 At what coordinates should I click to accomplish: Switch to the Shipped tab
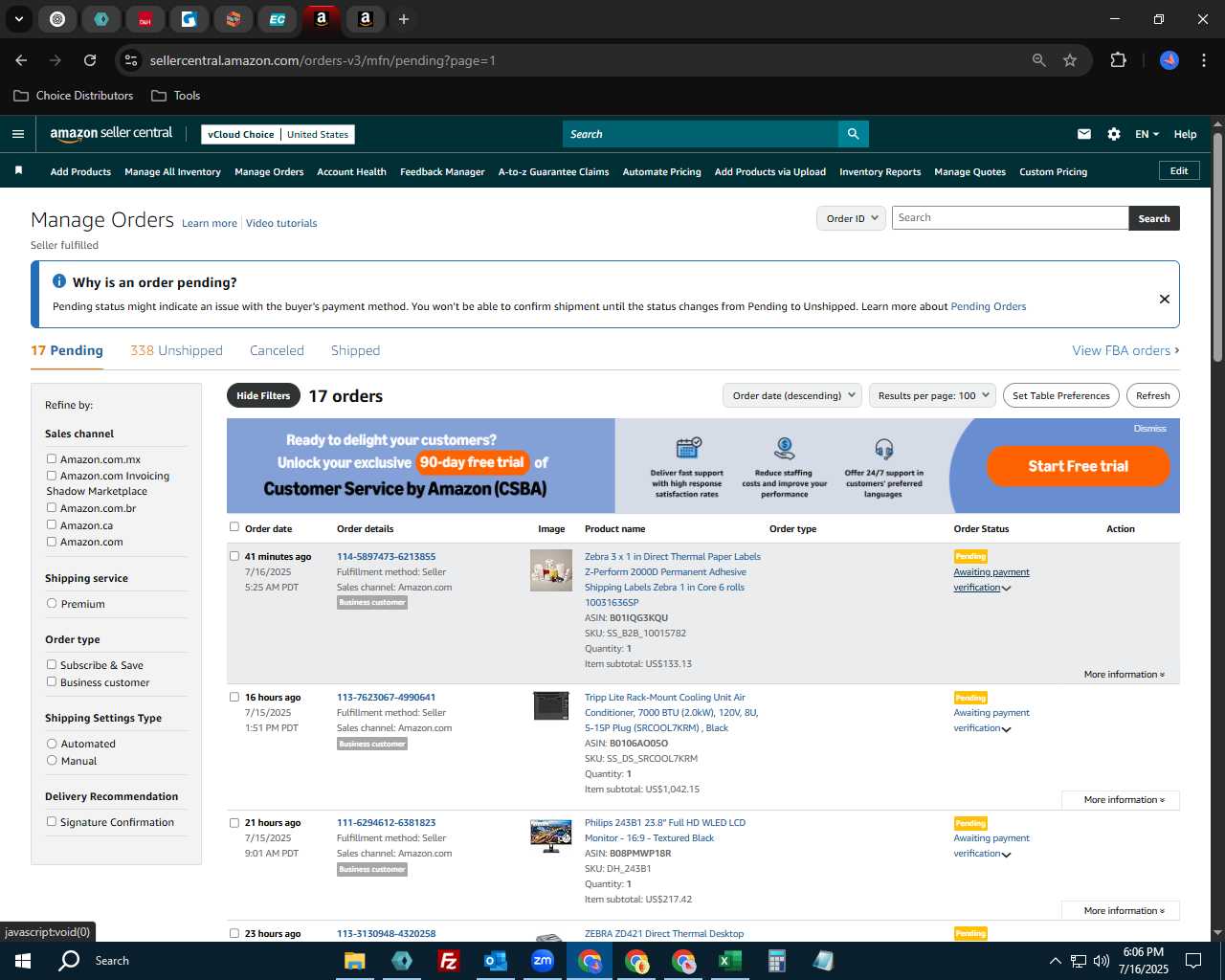pos(355,351)
